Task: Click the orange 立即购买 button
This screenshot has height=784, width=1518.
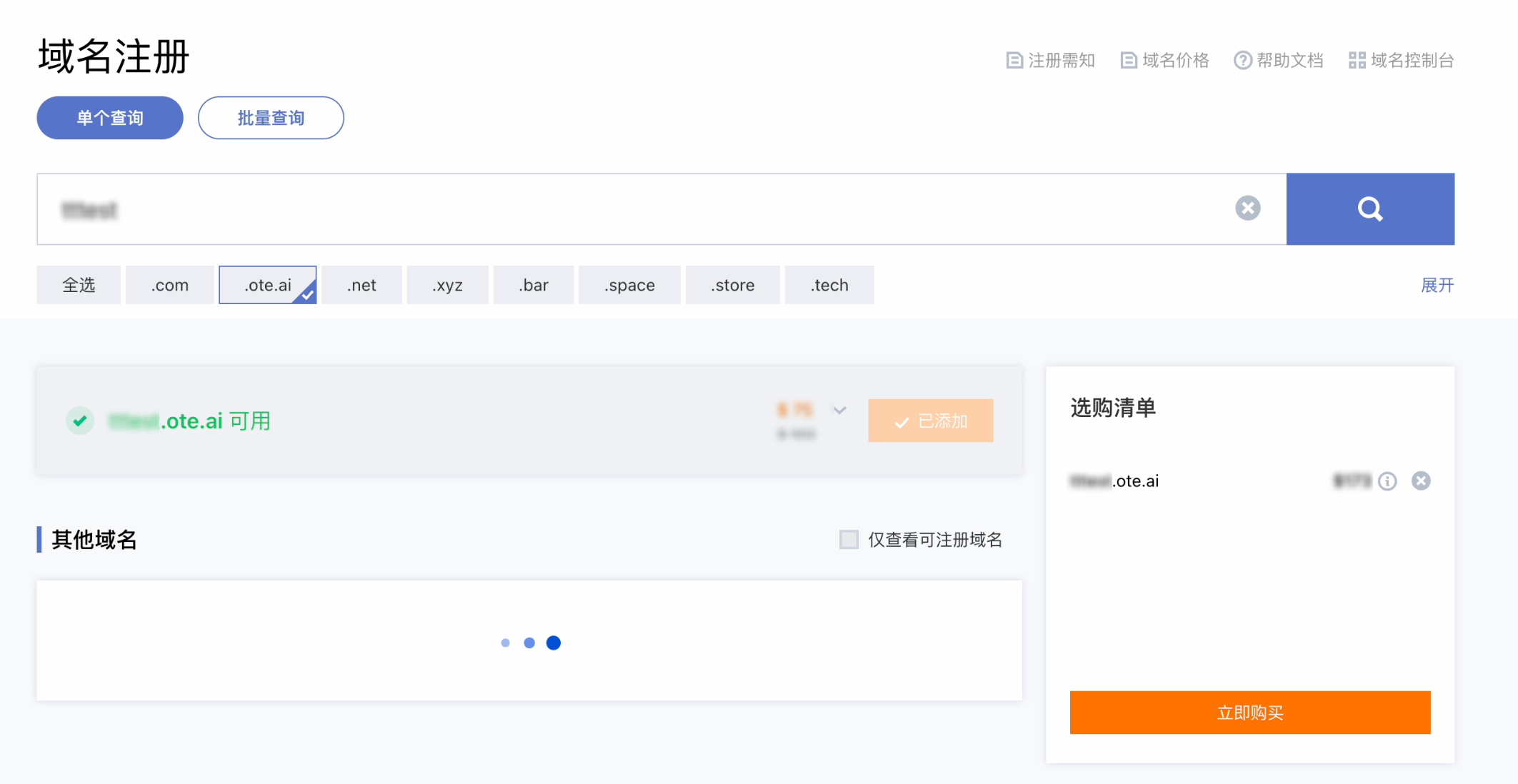Action: click(1249, 712)
